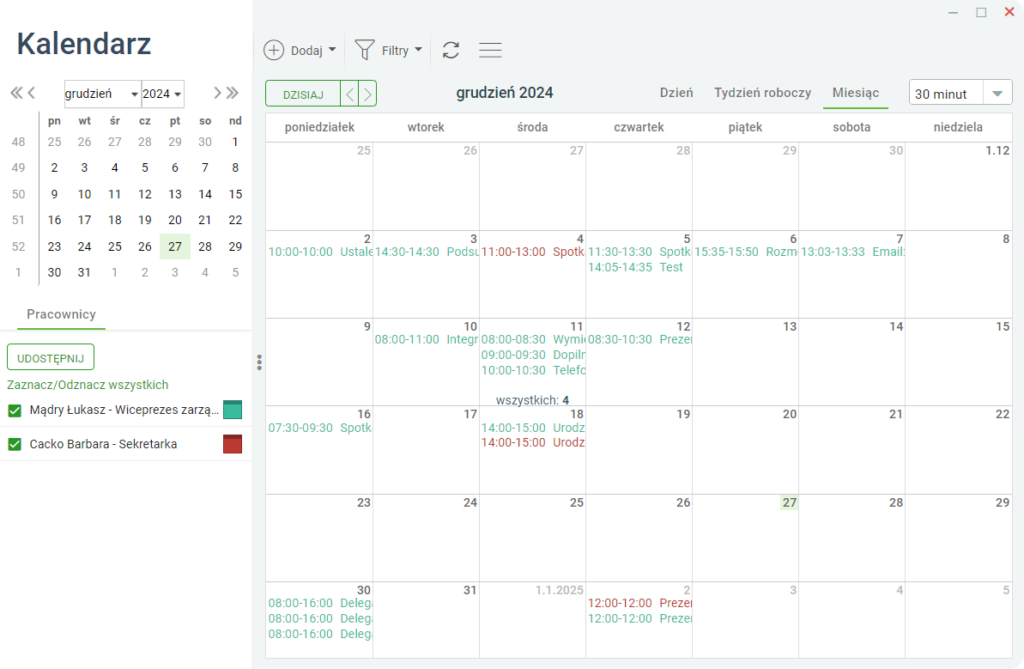Open the 08:00-08:30 Wymi event
Viewport: 1024px width, 669px height.
[x=533, y=339]
